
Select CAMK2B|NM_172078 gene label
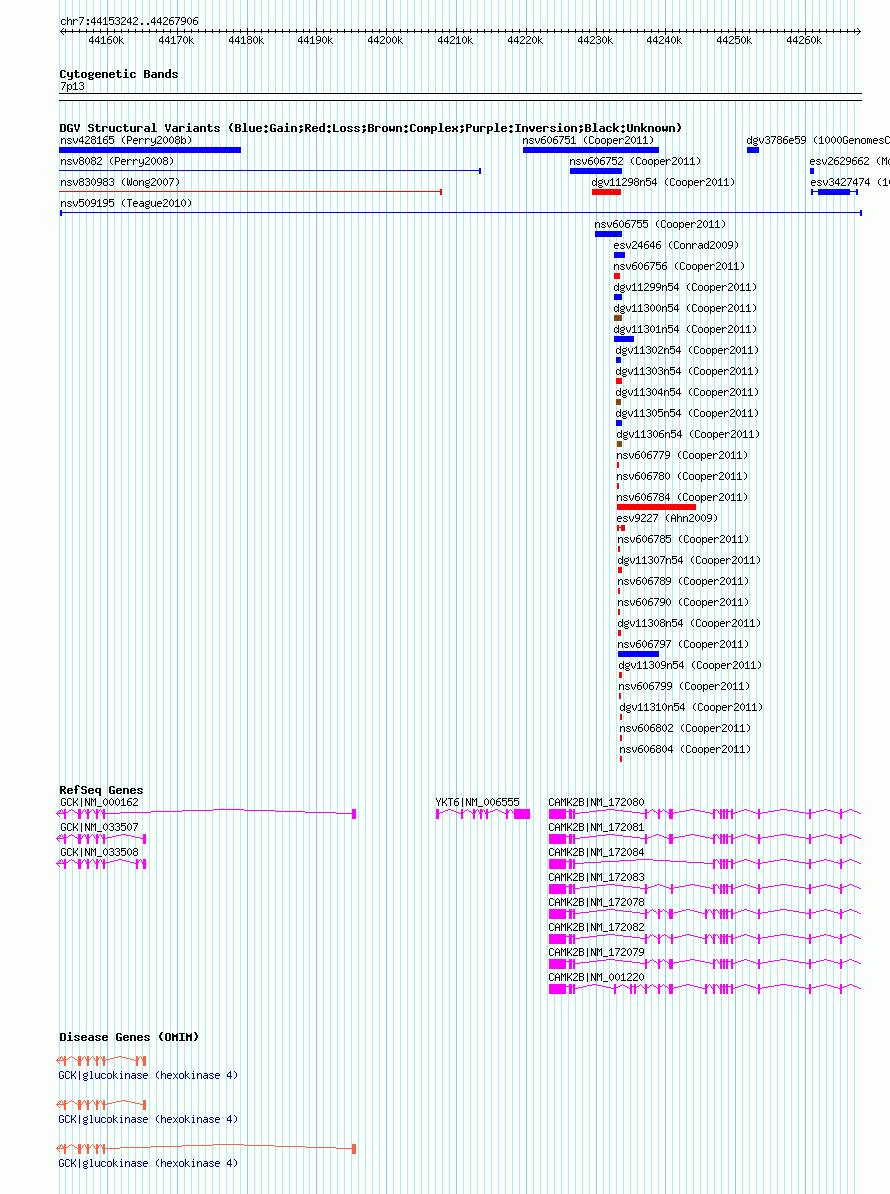tap(596, 902)
